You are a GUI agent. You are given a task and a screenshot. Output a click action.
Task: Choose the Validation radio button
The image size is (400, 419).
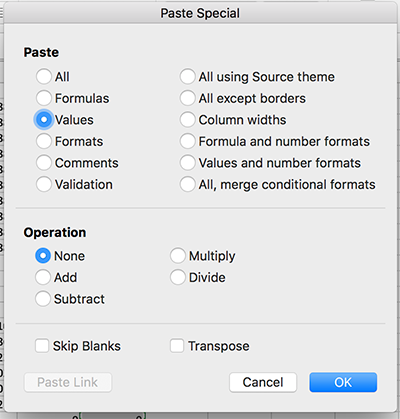click(x=44, y=184)
